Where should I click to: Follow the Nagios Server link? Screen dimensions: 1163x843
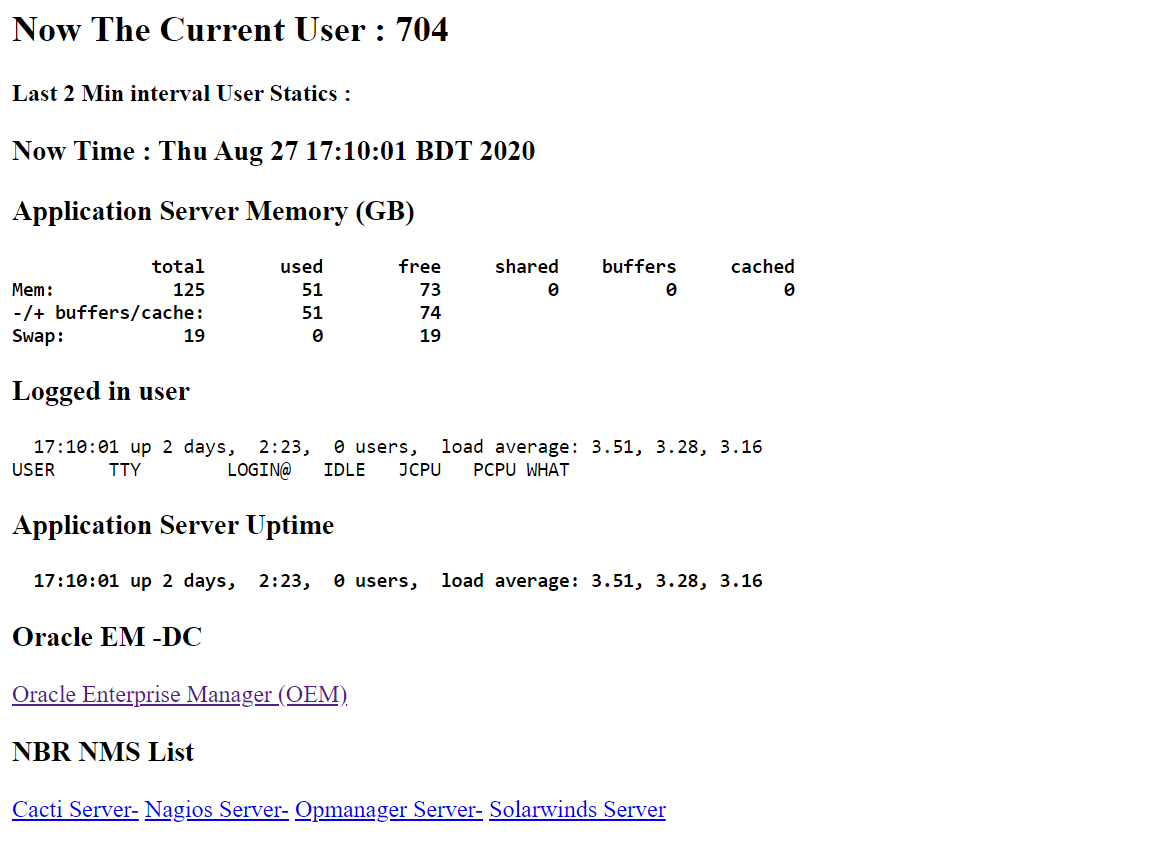point(217,810)
